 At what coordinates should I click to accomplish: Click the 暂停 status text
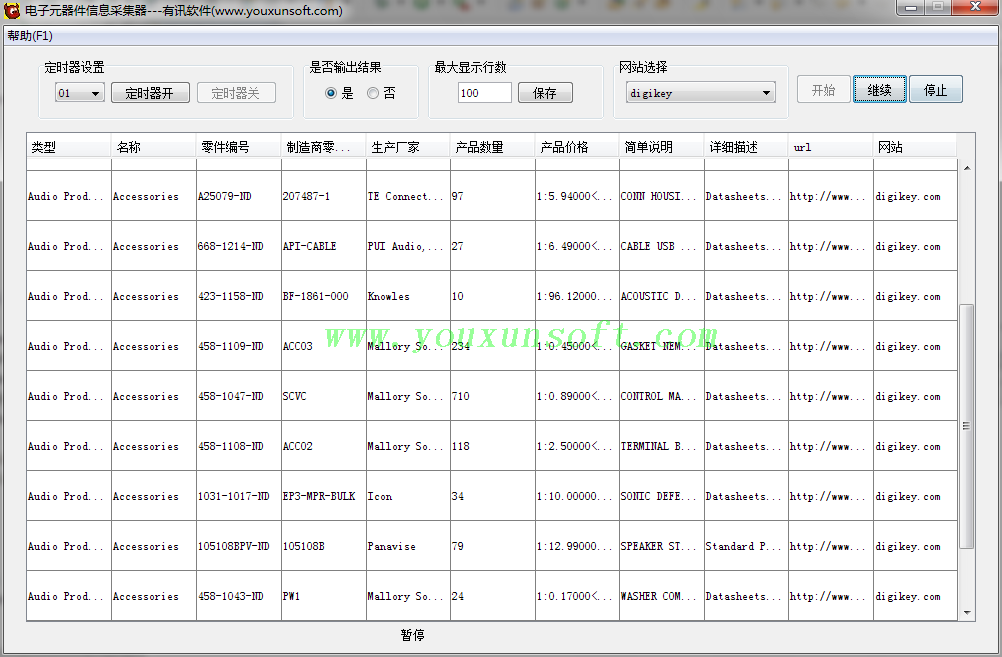pos(412,635)
